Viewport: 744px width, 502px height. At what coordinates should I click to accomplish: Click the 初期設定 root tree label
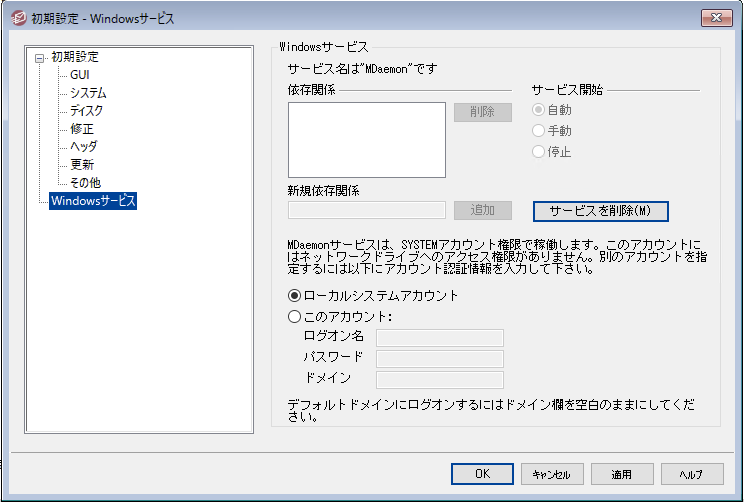tap(75, 57)
